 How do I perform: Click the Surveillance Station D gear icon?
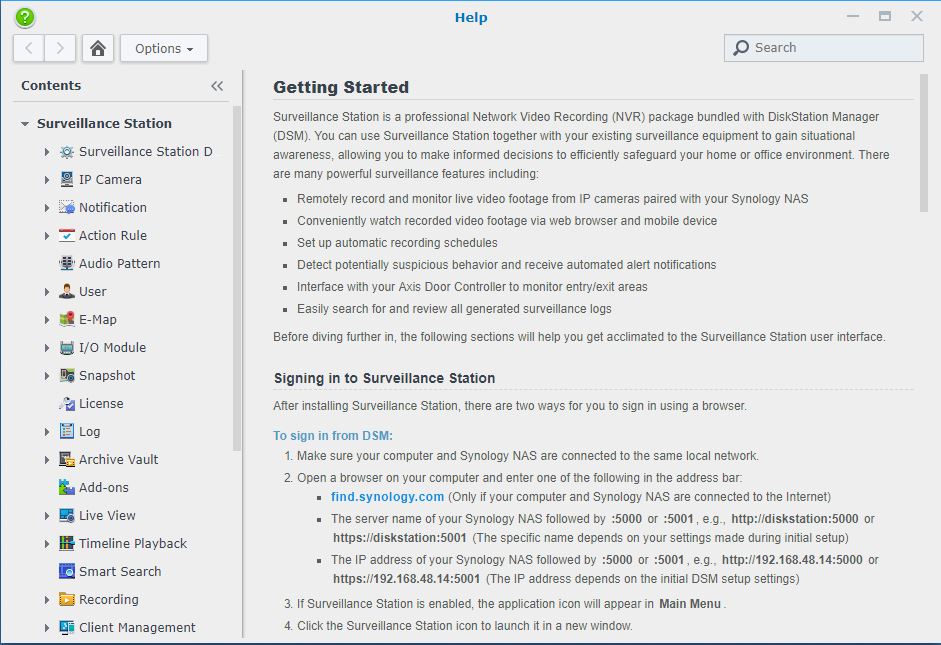[x=67, y=152]
